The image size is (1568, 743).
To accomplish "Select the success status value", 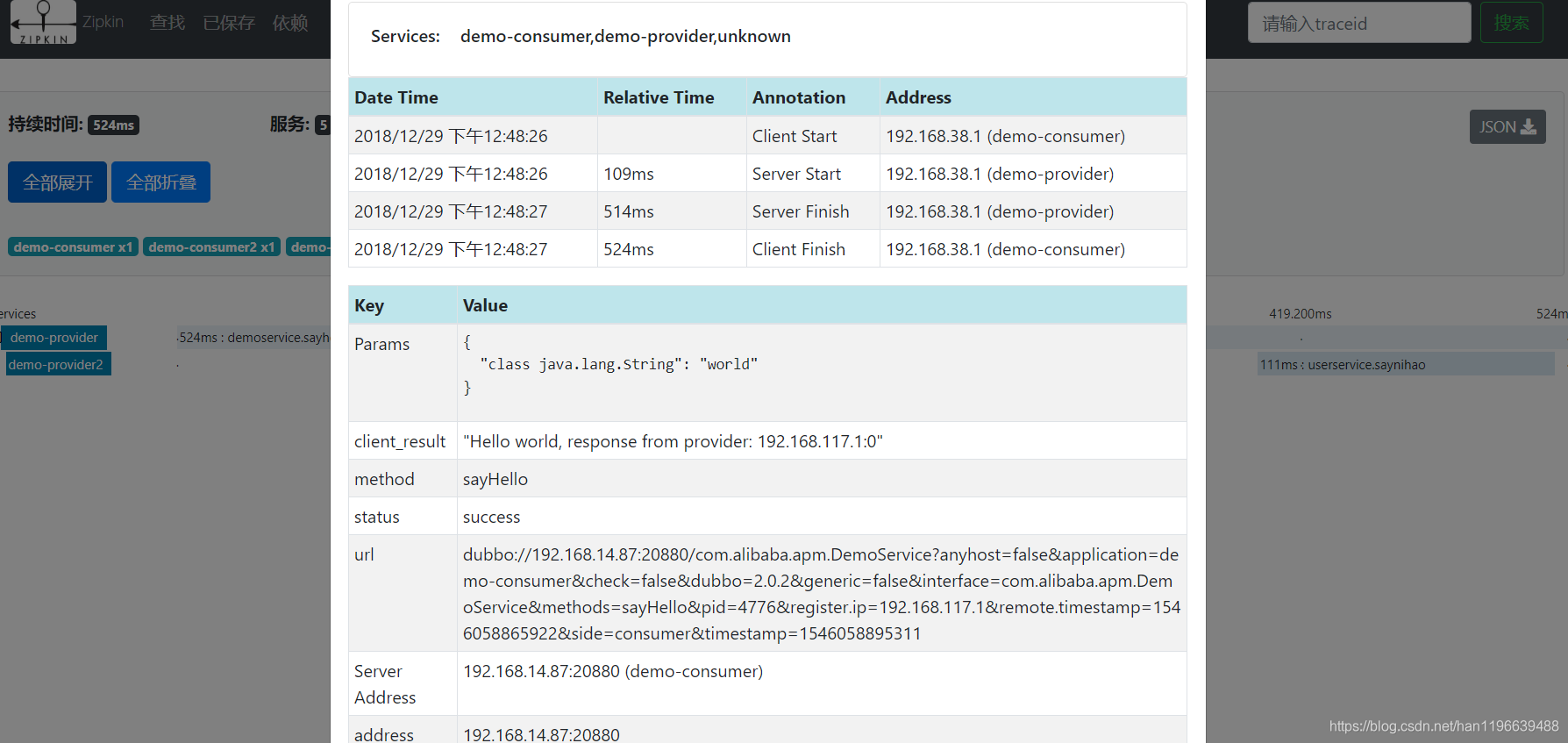I will pos(491,517).
